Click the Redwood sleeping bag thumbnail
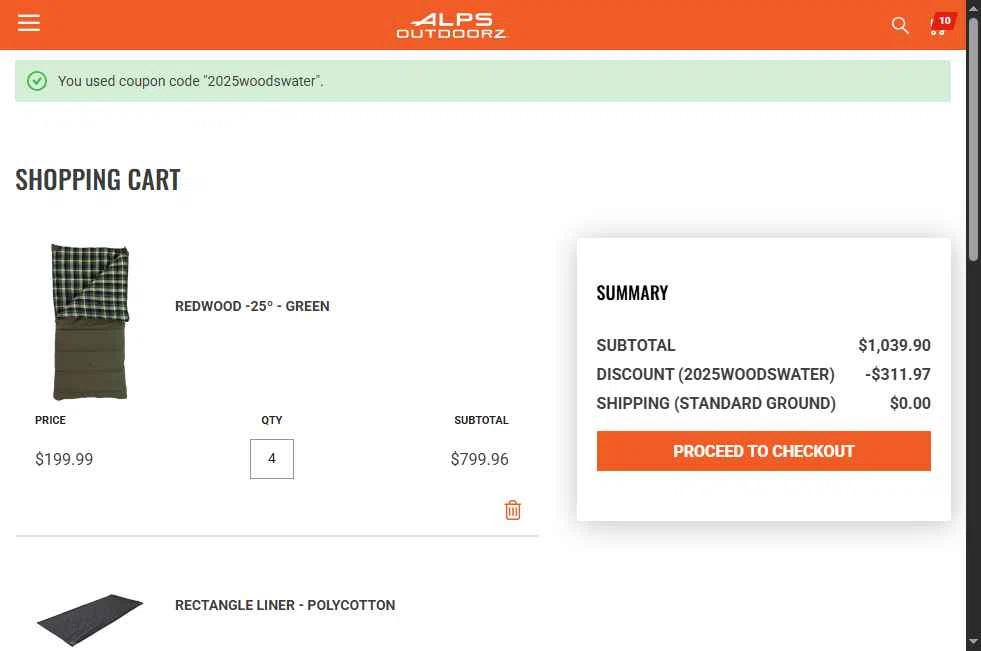 pos(90,321)
